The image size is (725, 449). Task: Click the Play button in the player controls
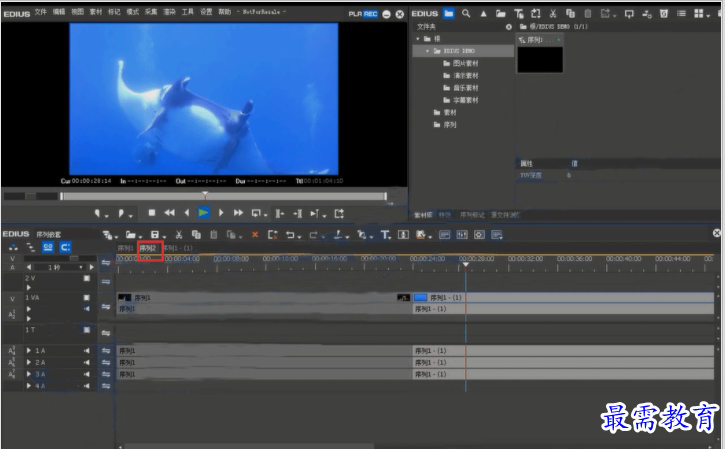(x=203, y=213)
